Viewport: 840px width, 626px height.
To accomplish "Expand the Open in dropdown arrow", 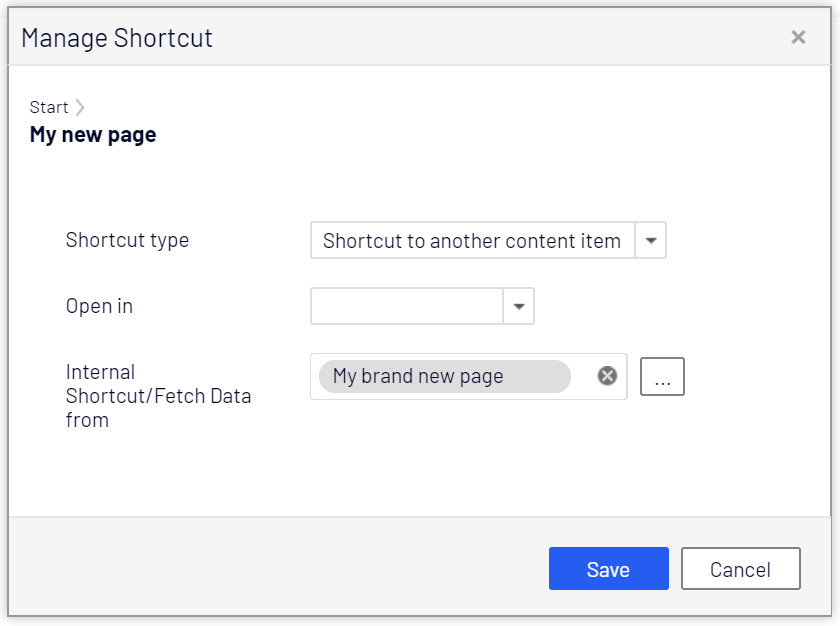I will (519, 307).
